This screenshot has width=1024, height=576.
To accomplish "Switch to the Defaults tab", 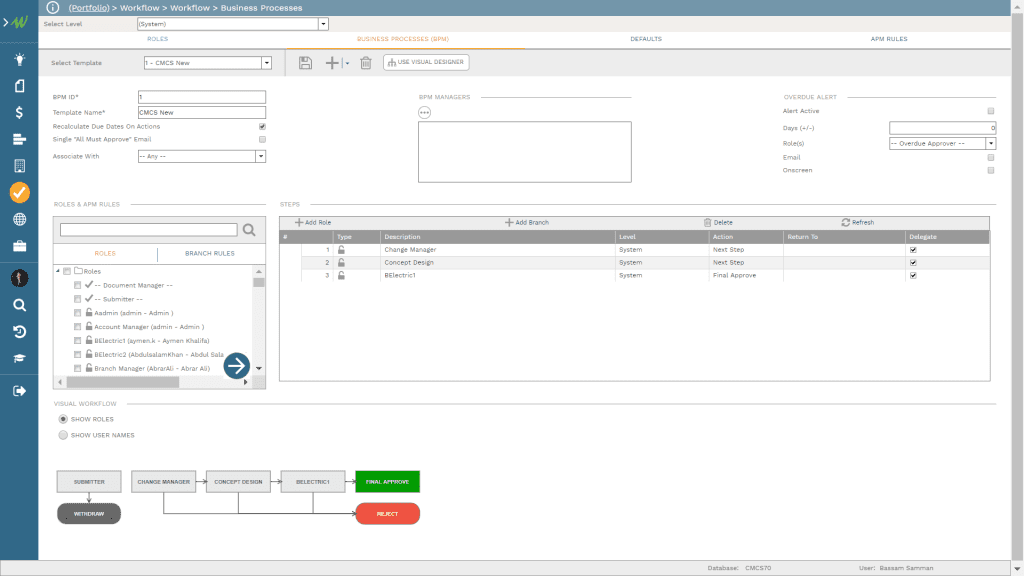I will point(646,39).
